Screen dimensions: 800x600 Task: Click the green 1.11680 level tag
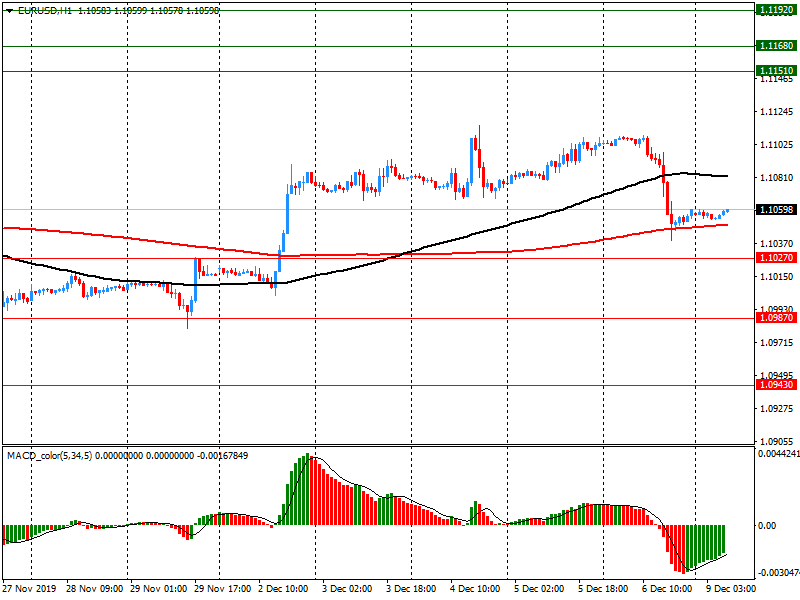tap(776, 46)
